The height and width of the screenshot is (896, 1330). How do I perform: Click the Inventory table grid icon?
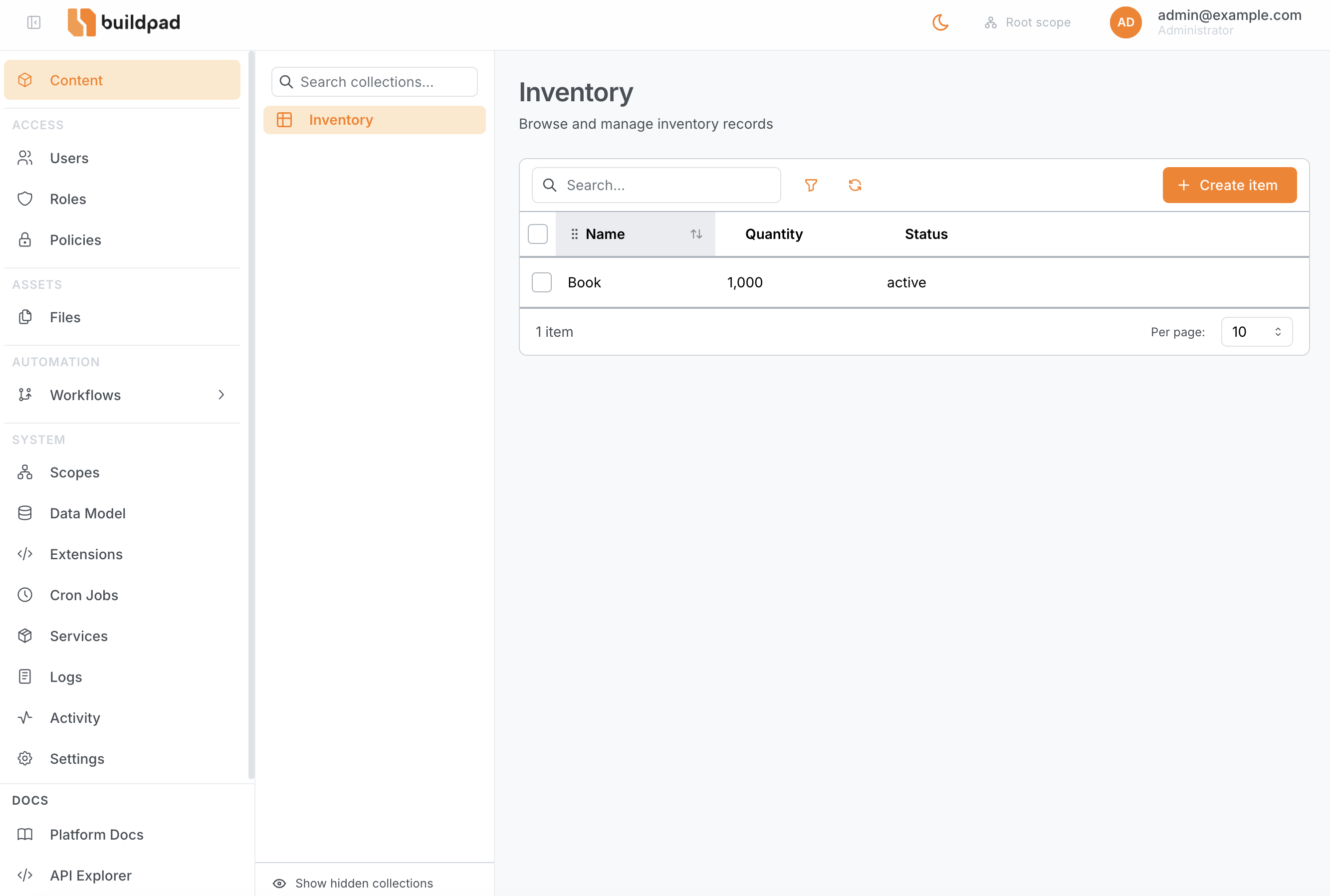[x=284, y=120]
